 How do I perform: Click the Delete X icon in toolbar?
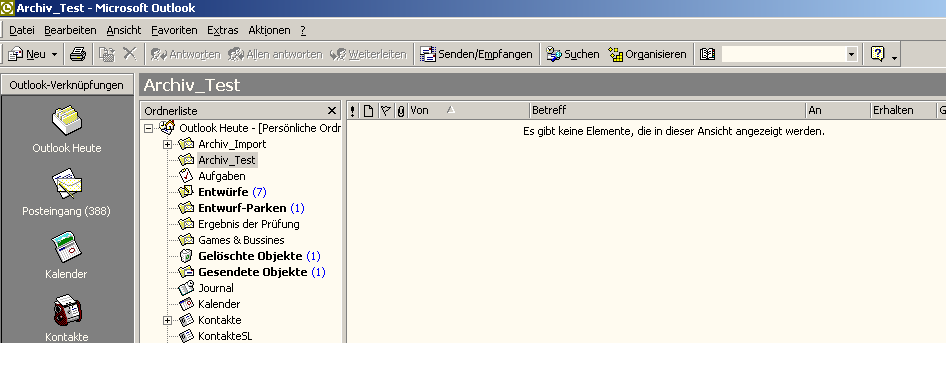click(x=129, y=54)
